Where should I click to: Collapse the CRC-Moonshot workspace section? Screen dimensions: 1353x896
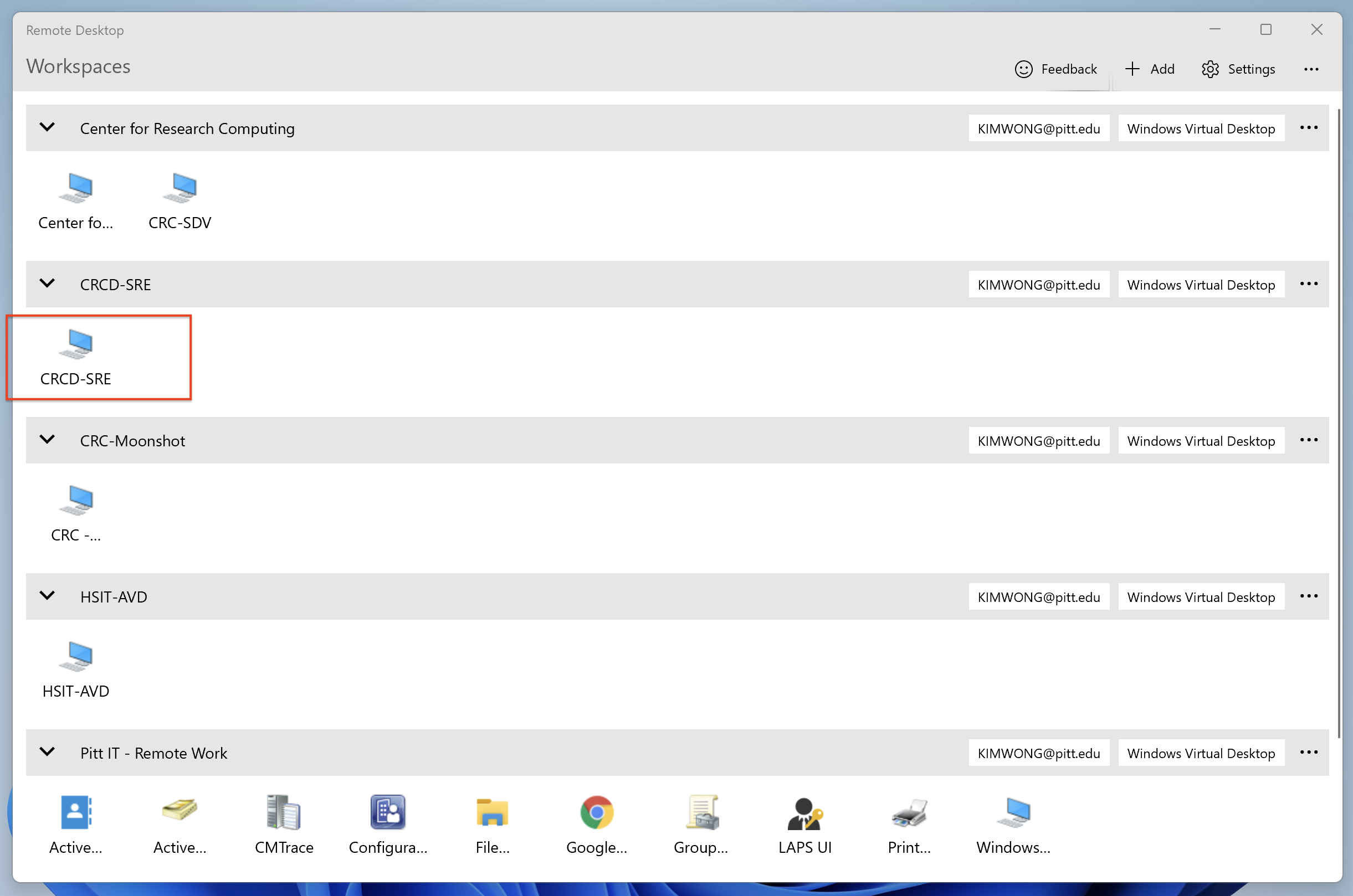point(48,440)
